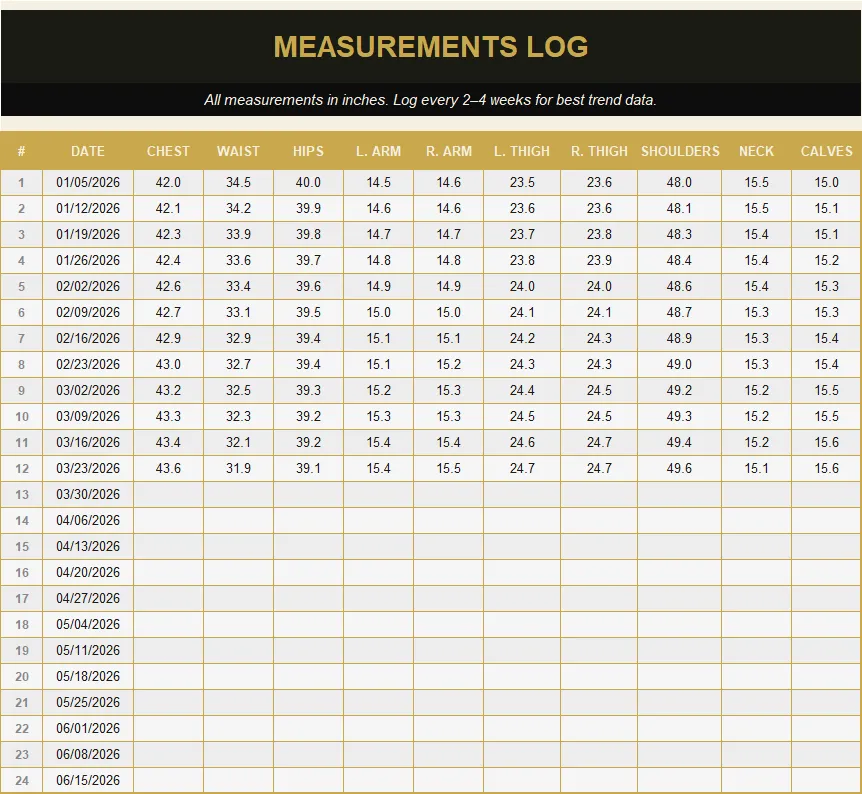Select row number 24
Screen dimensions: 862x794
point(21,780)
